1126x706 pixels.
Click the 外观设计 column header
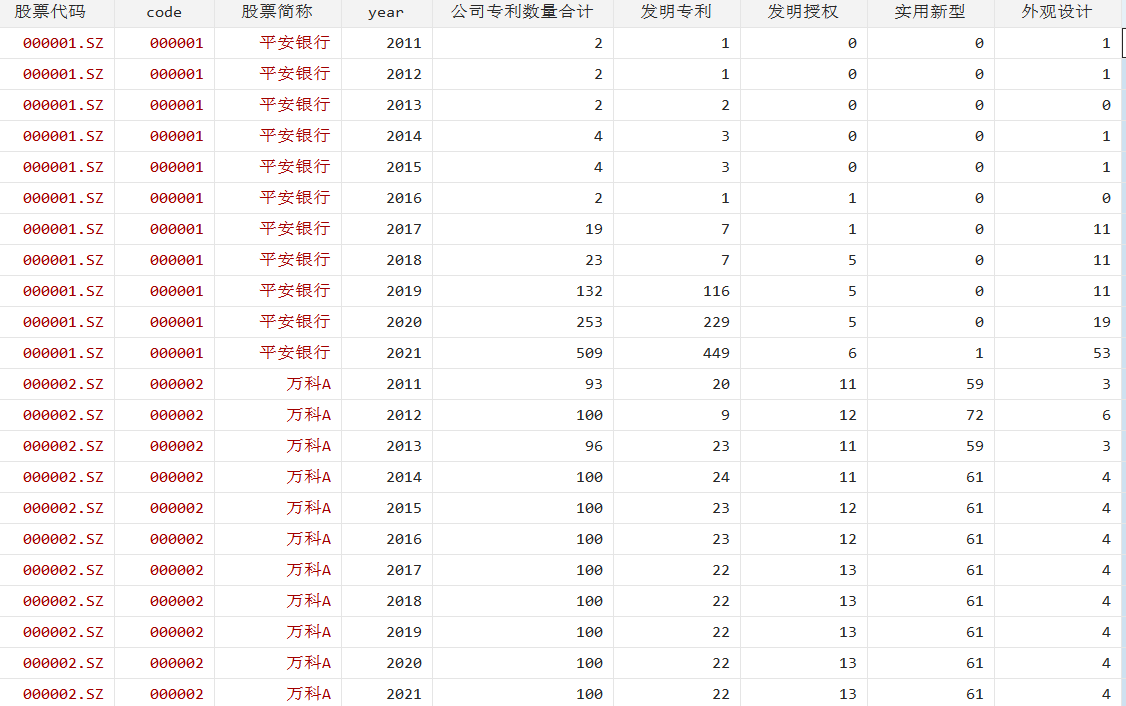[x=1057, y=12]
